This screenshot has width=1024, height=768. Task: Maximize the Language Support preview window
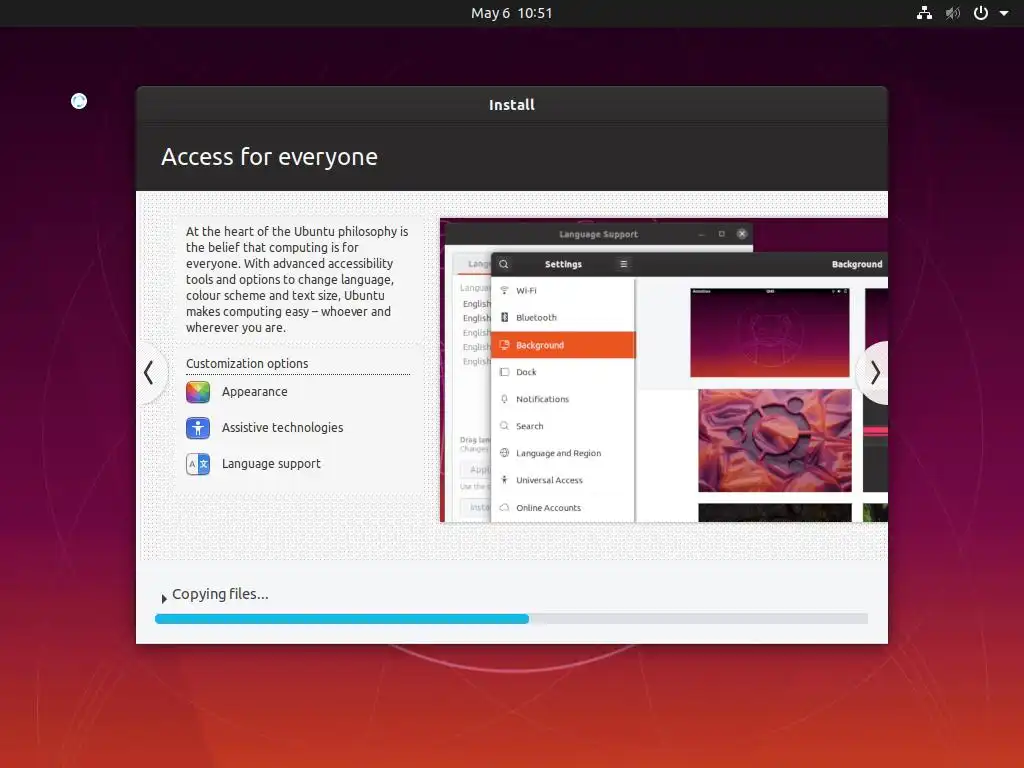pyautogui.click(x=722, y=234)
